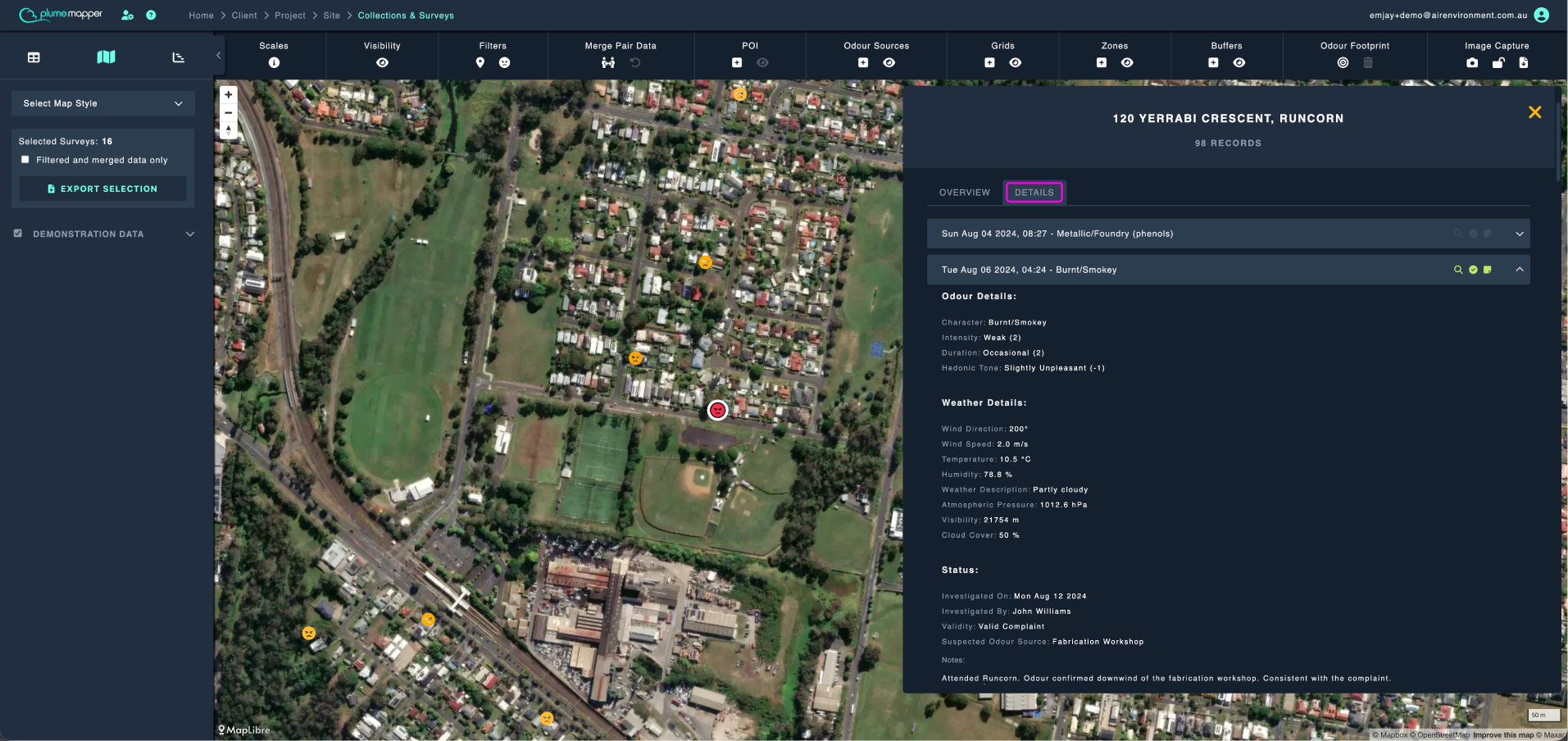Open the MapLibre attribution link

pyautogui.click(x=243, y=730)
